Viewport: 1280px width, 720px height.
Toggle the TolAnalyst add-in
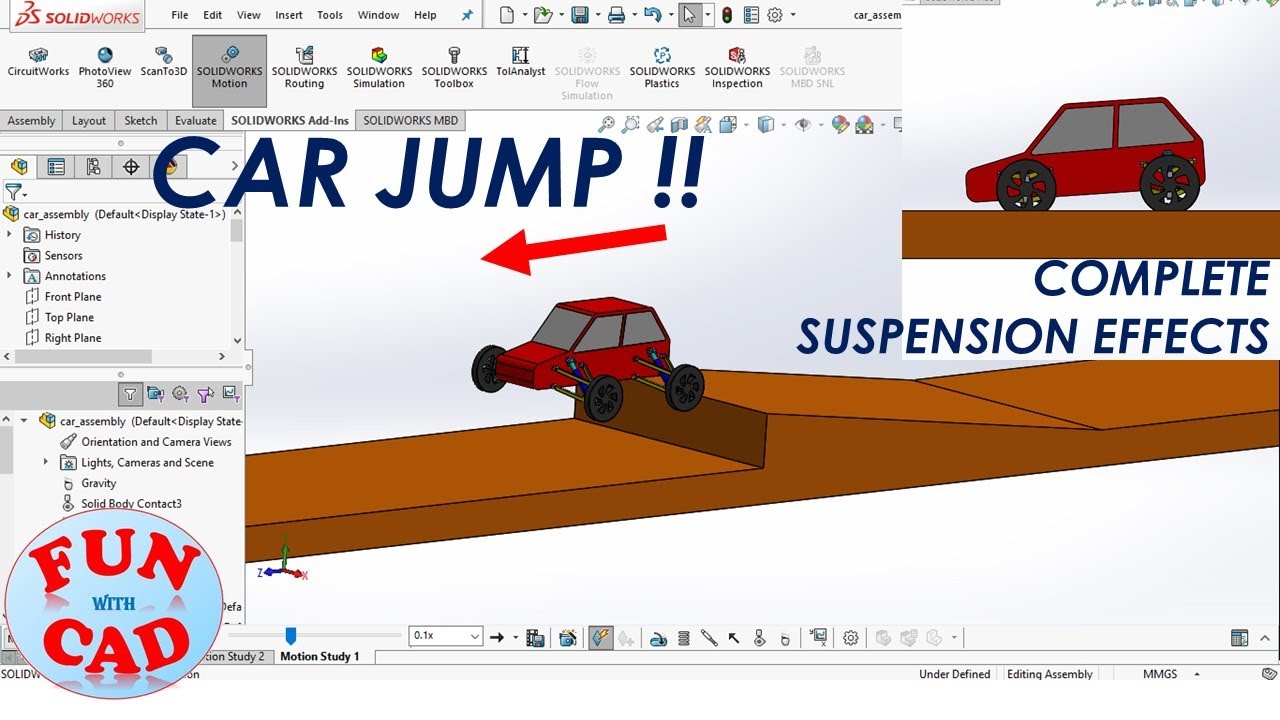521,62
